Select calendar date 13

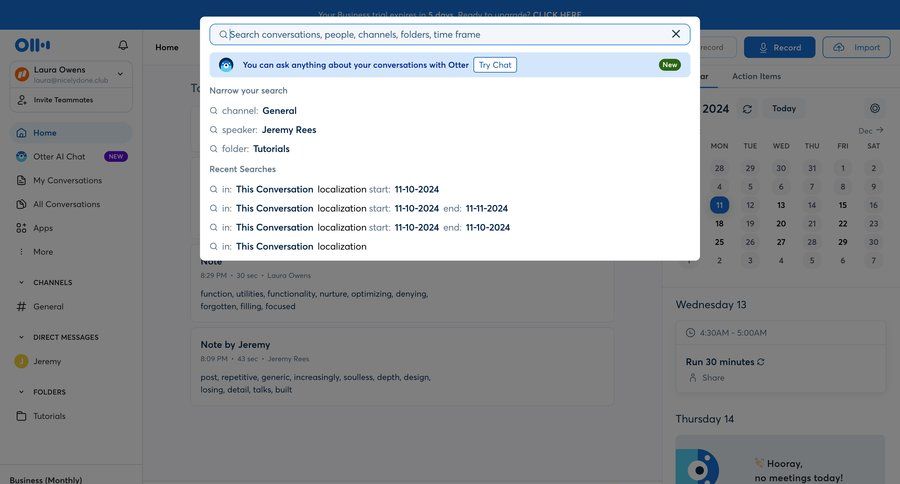coord(781,205)
